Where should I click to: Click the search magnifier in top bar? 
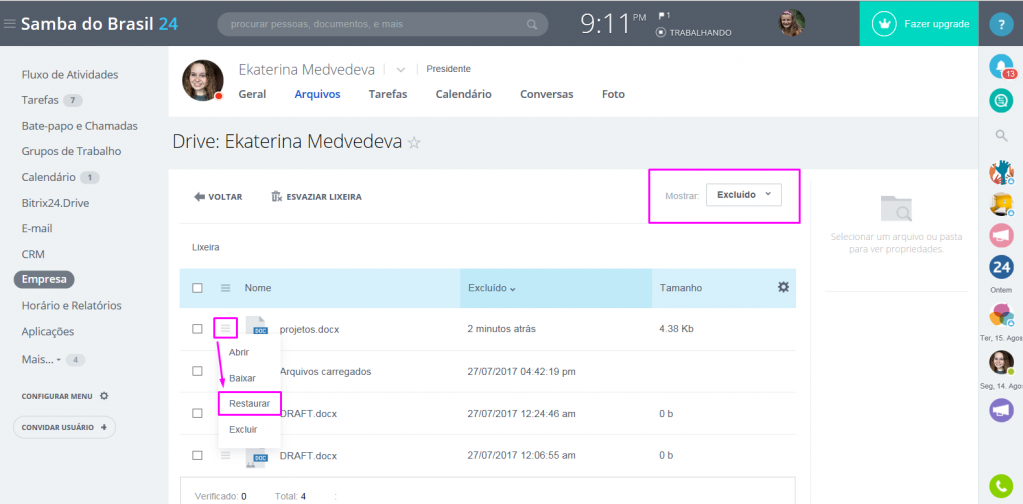(x=532, y=25)
